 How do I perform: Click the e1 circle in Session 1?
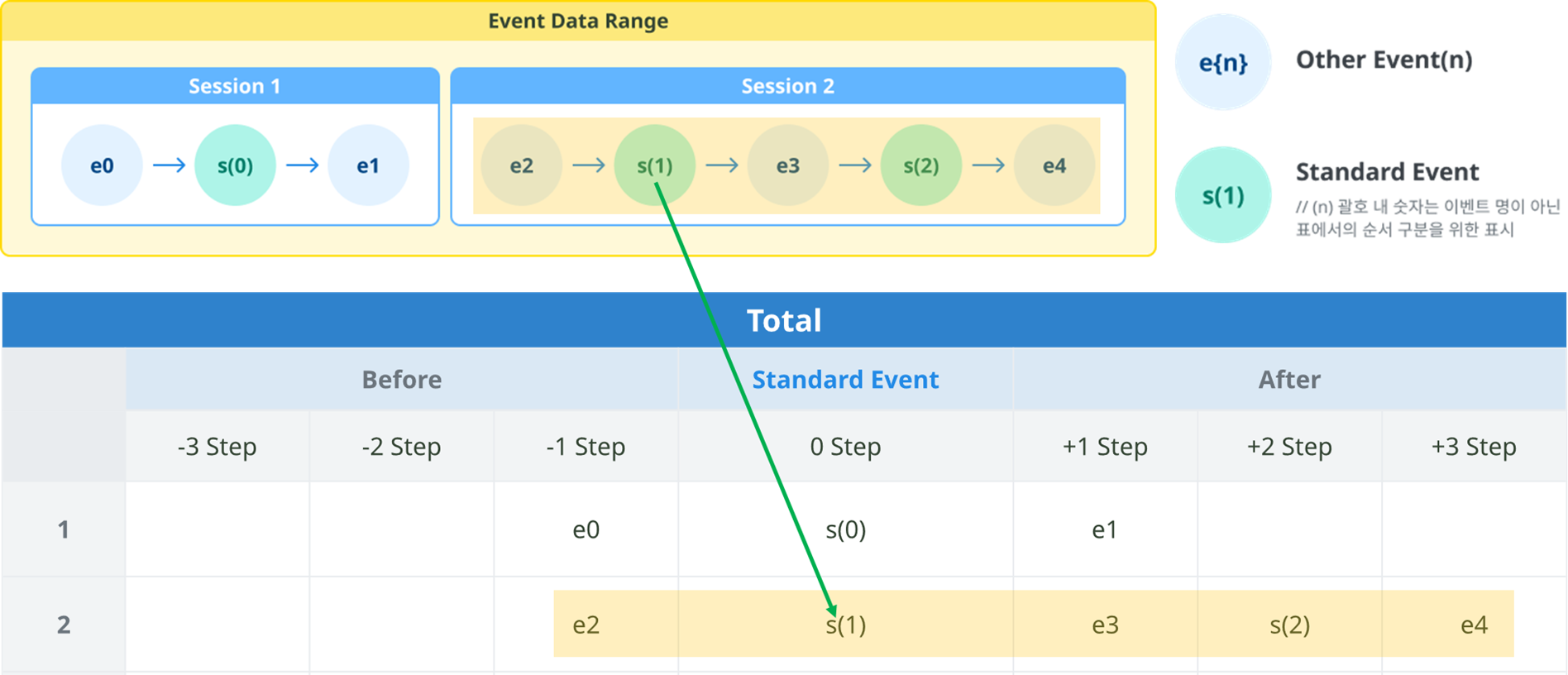coord(368,165)
